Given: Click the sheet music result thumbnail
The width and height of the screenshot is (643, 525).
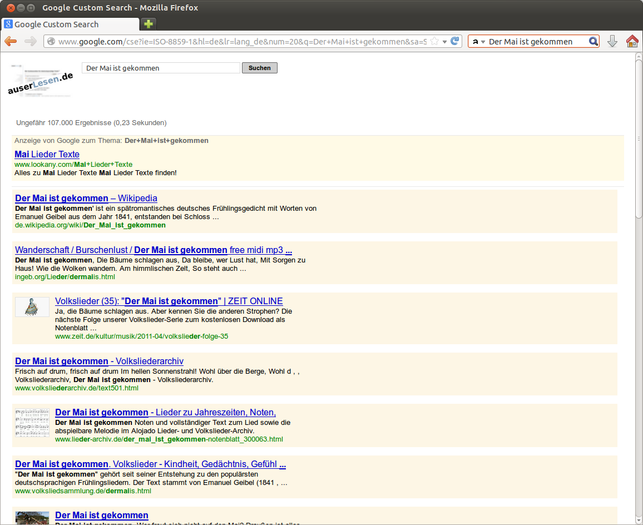Looking at the screenshot, I should click(x=32, y=422).
